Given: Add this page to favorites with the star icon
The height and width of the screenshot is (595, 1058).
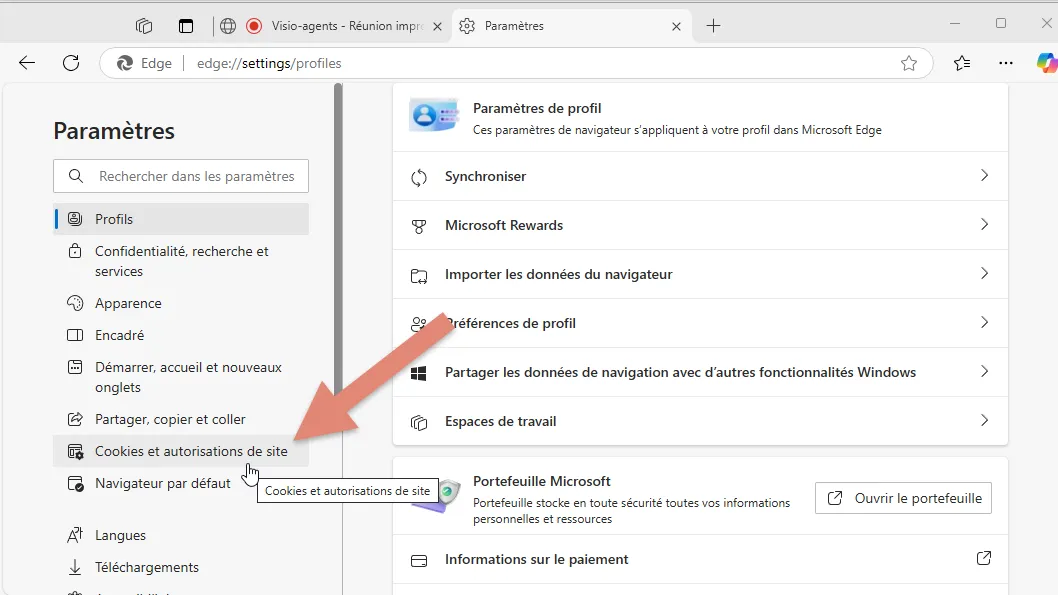Looking at the screenshot, I should pos(909,63).
